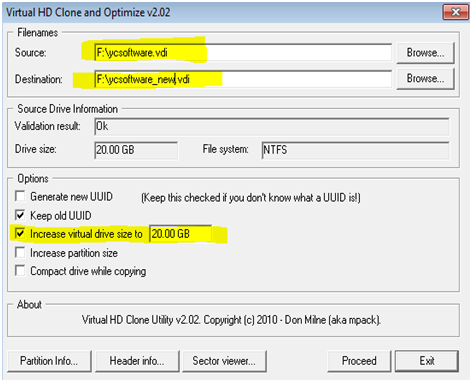Browse for the Source file
Viewport: 472px width, 382px height.
point(425,53)
